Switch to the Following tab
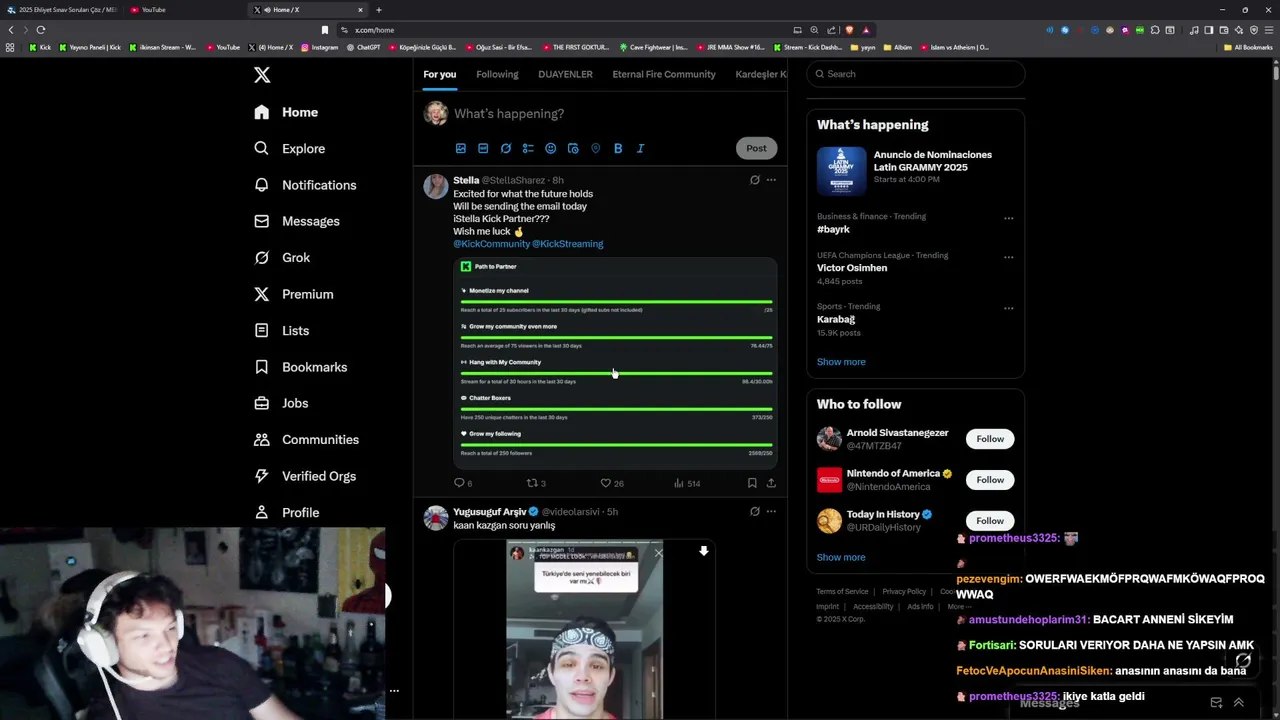The width and height of the screenshot is (1280, 720). pyautogui.click(x=497, y=74)
